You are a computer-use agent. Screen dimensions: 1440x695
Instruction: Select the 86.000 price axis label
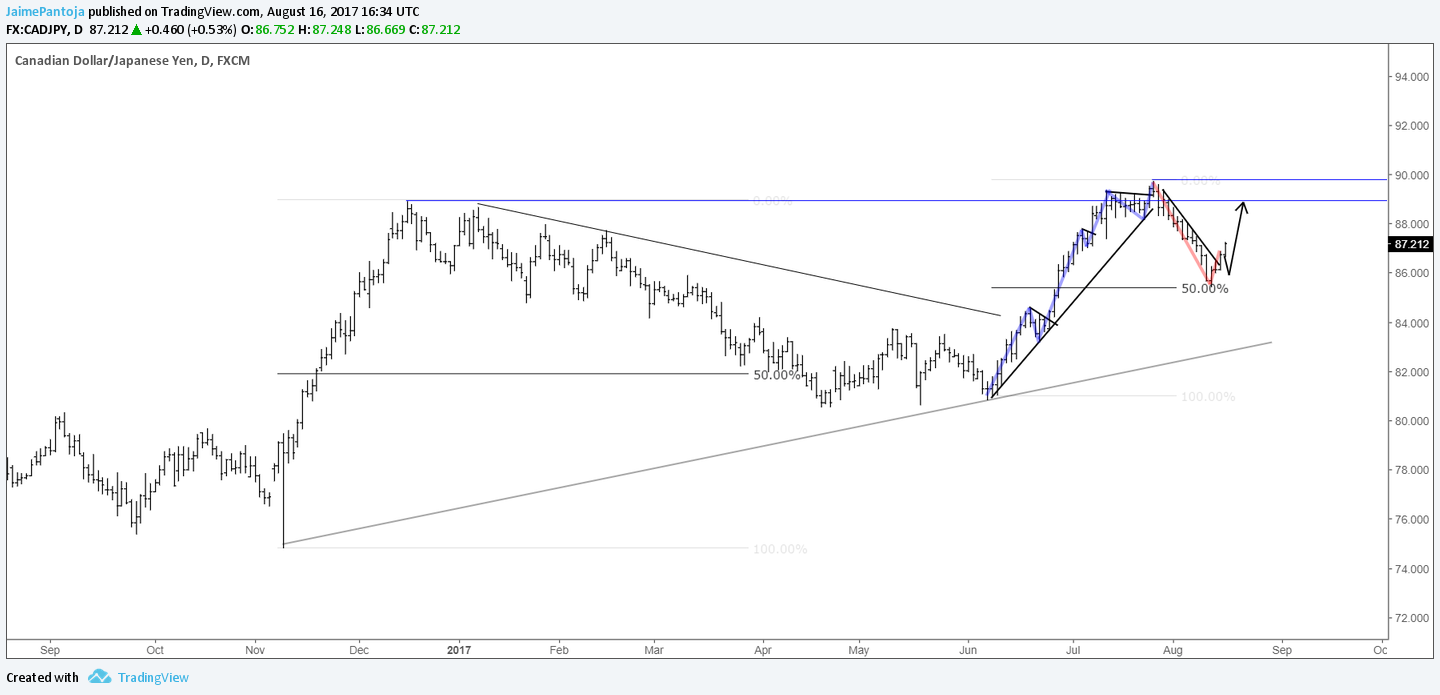pyautogui.click(x=1412, y=274)
